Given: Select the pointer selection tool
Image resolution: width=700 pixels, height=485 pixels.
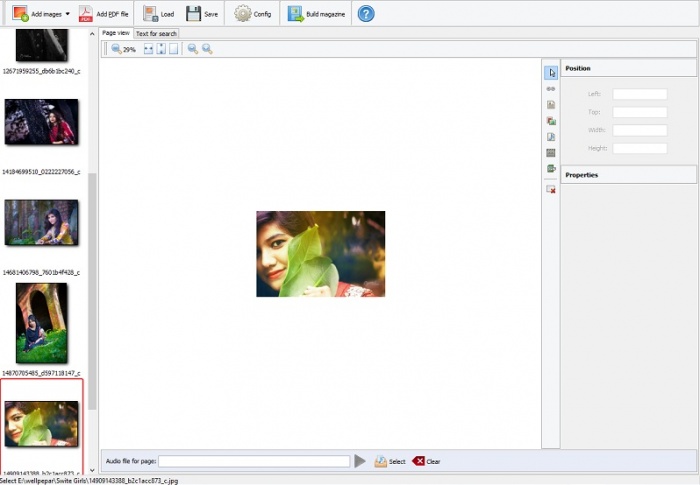Looking at the screenshot, I should (x=550, y=73).
